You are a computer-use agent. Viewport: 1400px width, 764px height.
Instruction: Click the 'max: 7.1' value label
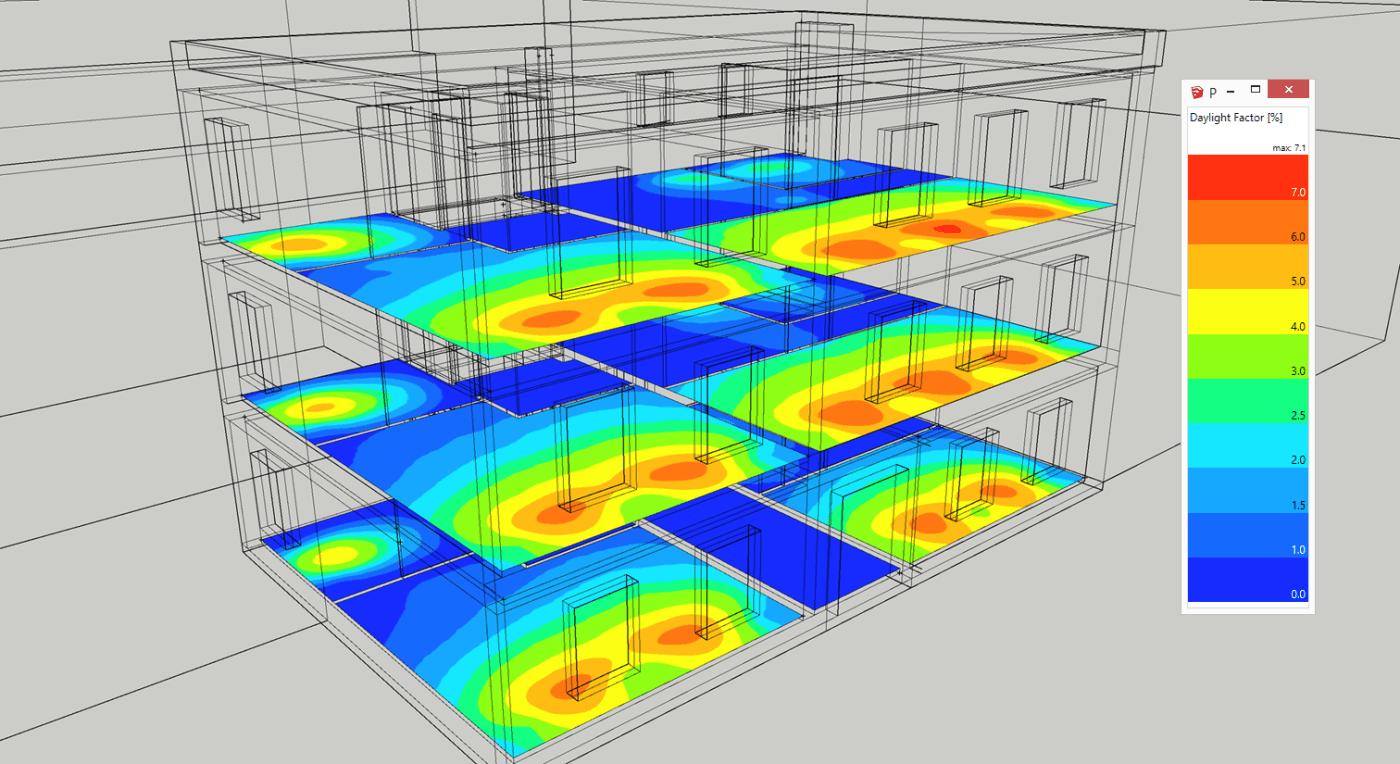coord(1291,147)
